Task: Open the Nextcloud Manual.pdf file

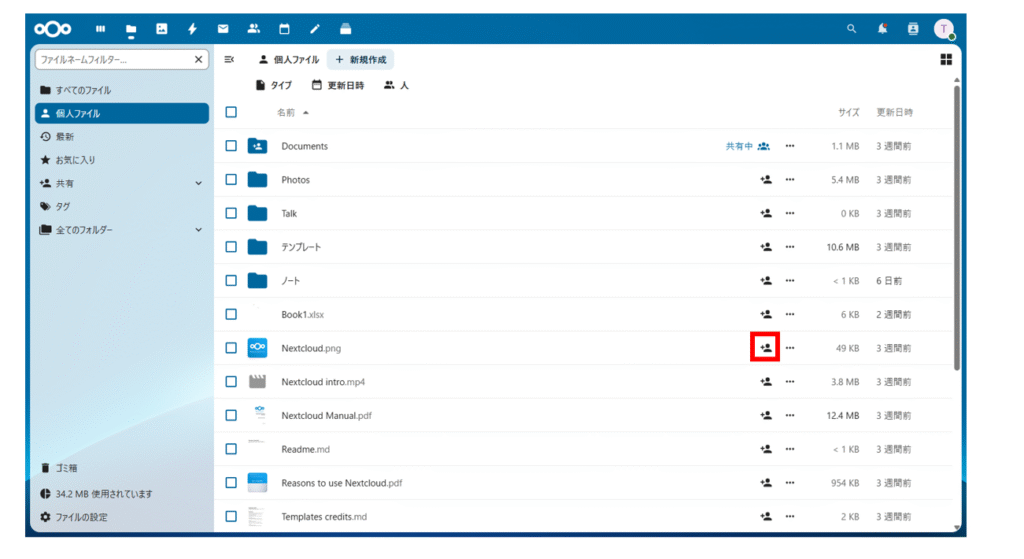Action: coord(327,415)
